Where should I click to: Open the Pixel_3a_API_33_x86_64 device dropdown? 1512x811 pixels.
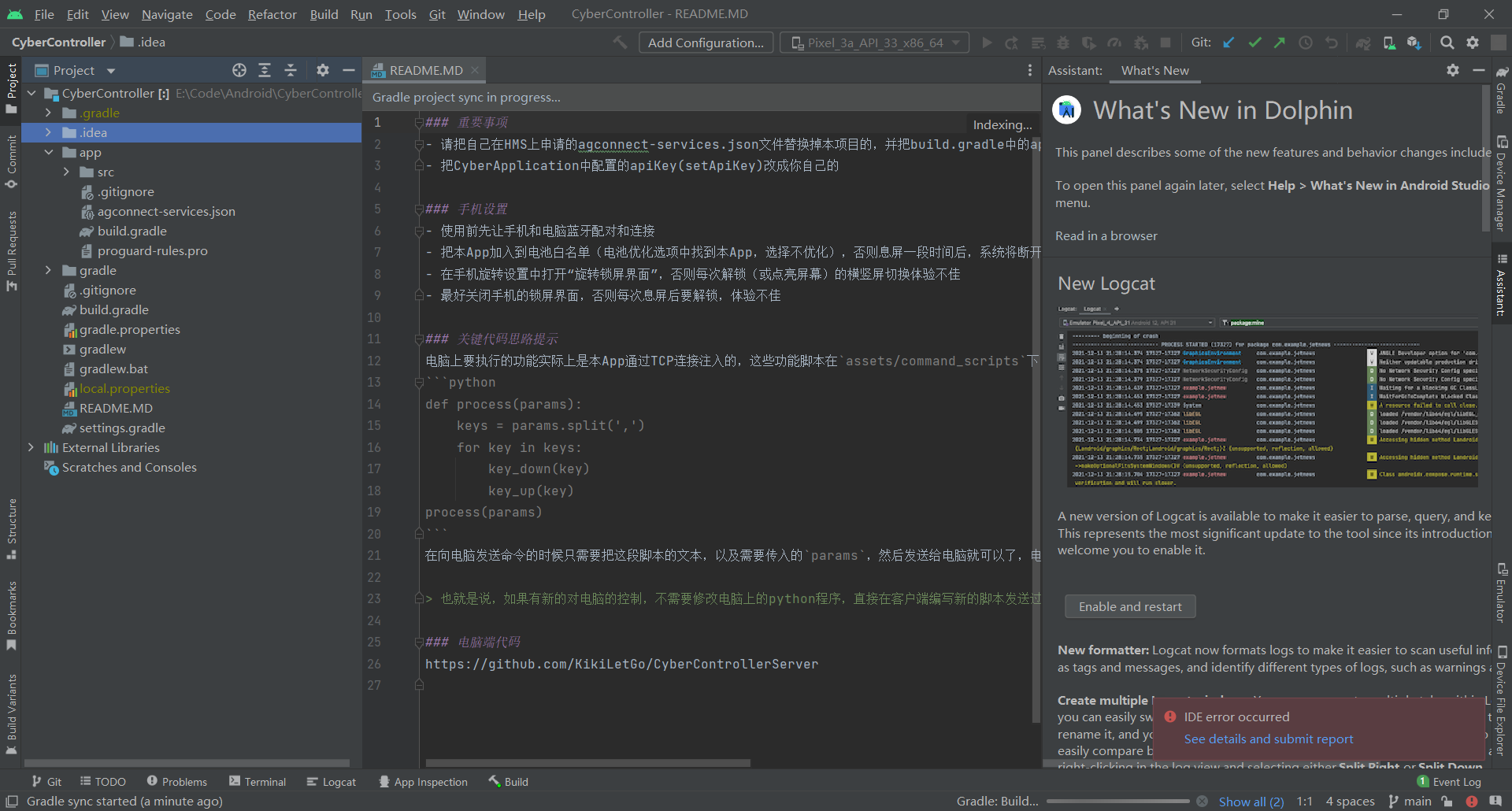pos(875,43)
